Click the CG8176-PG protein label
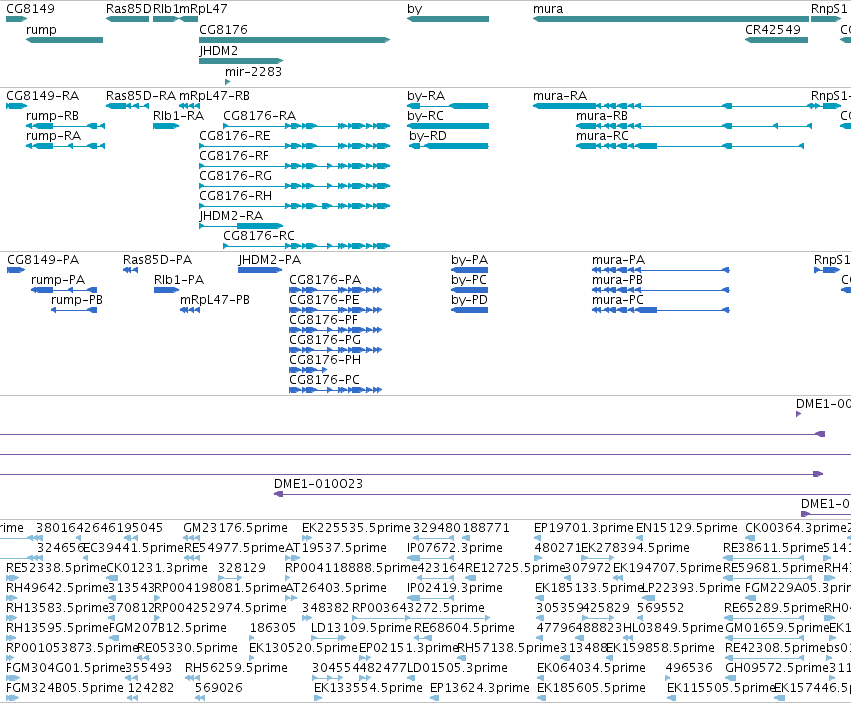Image resolution: width=851 pixels, height=703 pixels. click(325, 339)
